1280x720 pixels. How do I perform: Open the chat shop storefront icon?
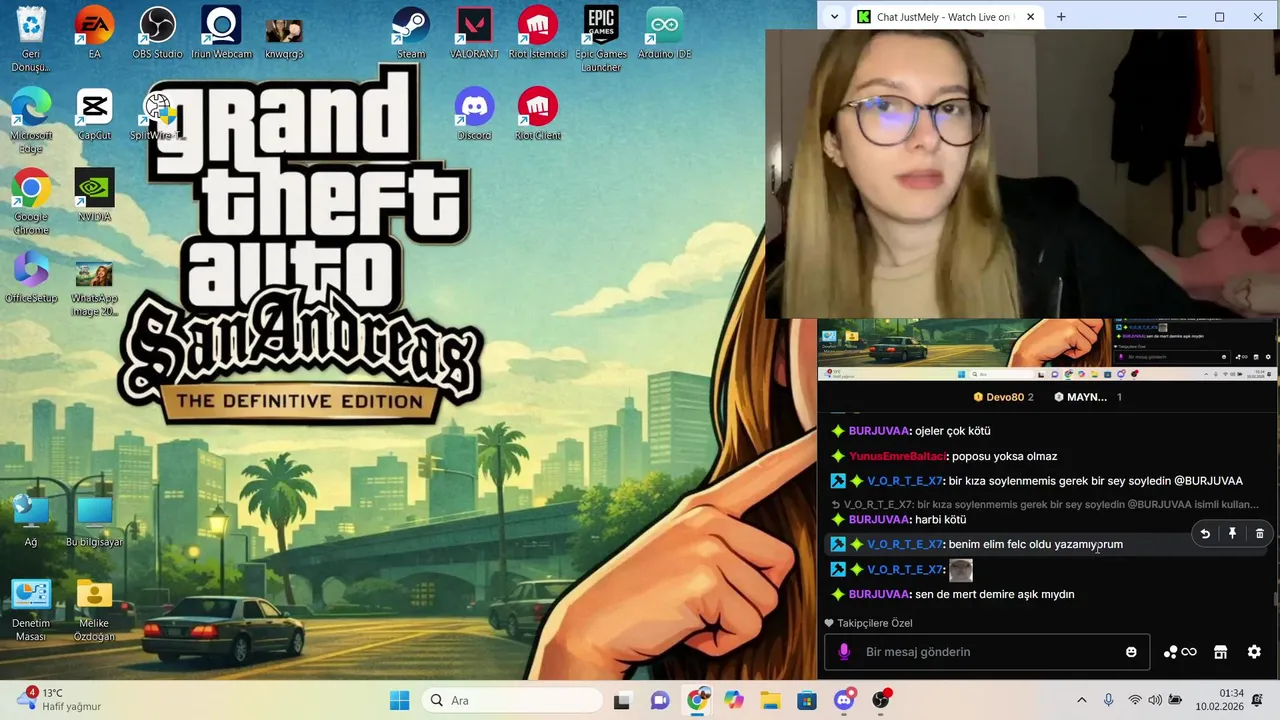pos(1220,652)
